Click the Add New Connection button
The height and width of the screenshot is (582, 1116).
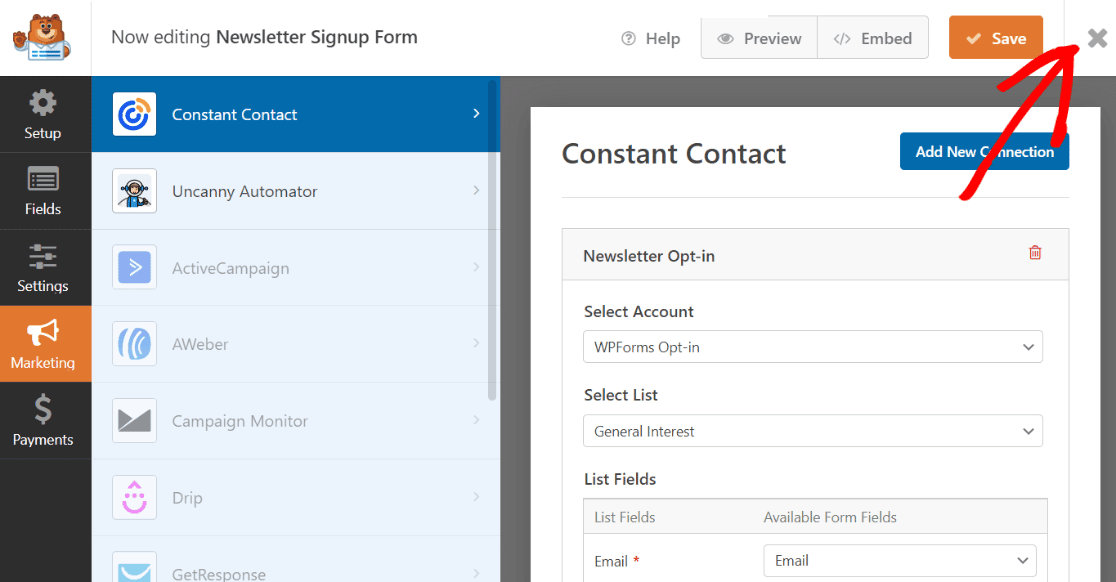(x=984, y=151)
